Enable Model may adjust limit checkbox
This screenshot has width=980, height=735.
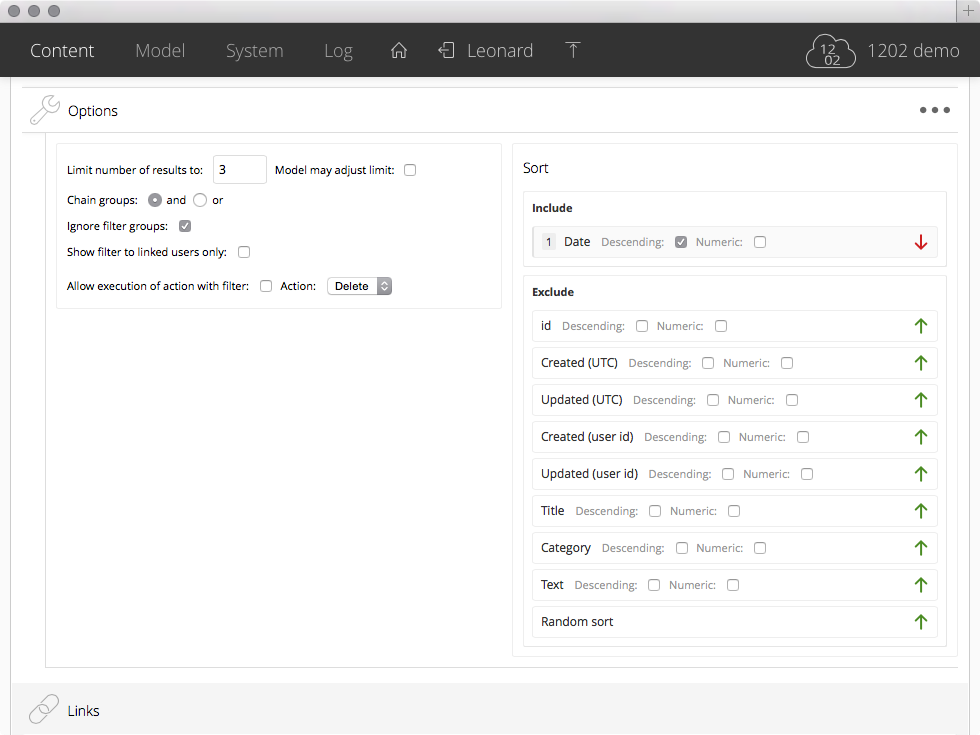click(410, 170)
